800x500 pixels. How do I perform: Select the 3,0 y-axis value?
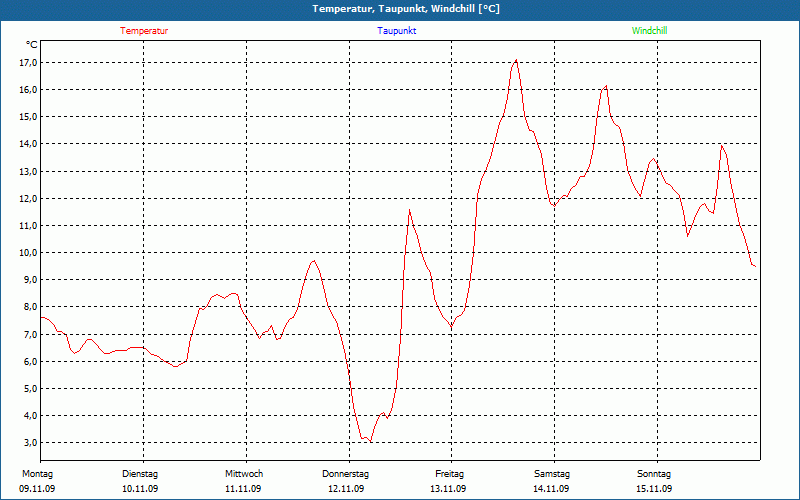click(30, 442)
